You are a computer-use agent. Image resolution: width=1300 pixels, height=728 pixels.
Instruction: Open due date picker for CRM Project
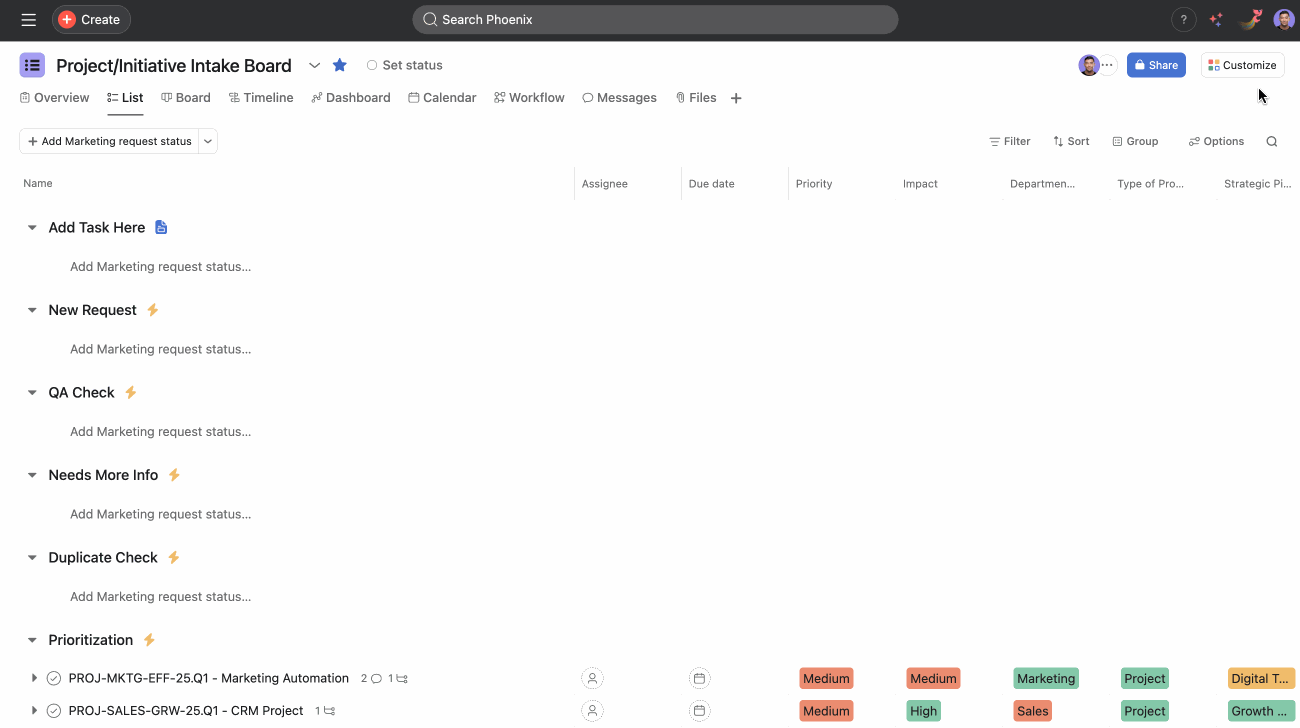[x=699, y=710]
